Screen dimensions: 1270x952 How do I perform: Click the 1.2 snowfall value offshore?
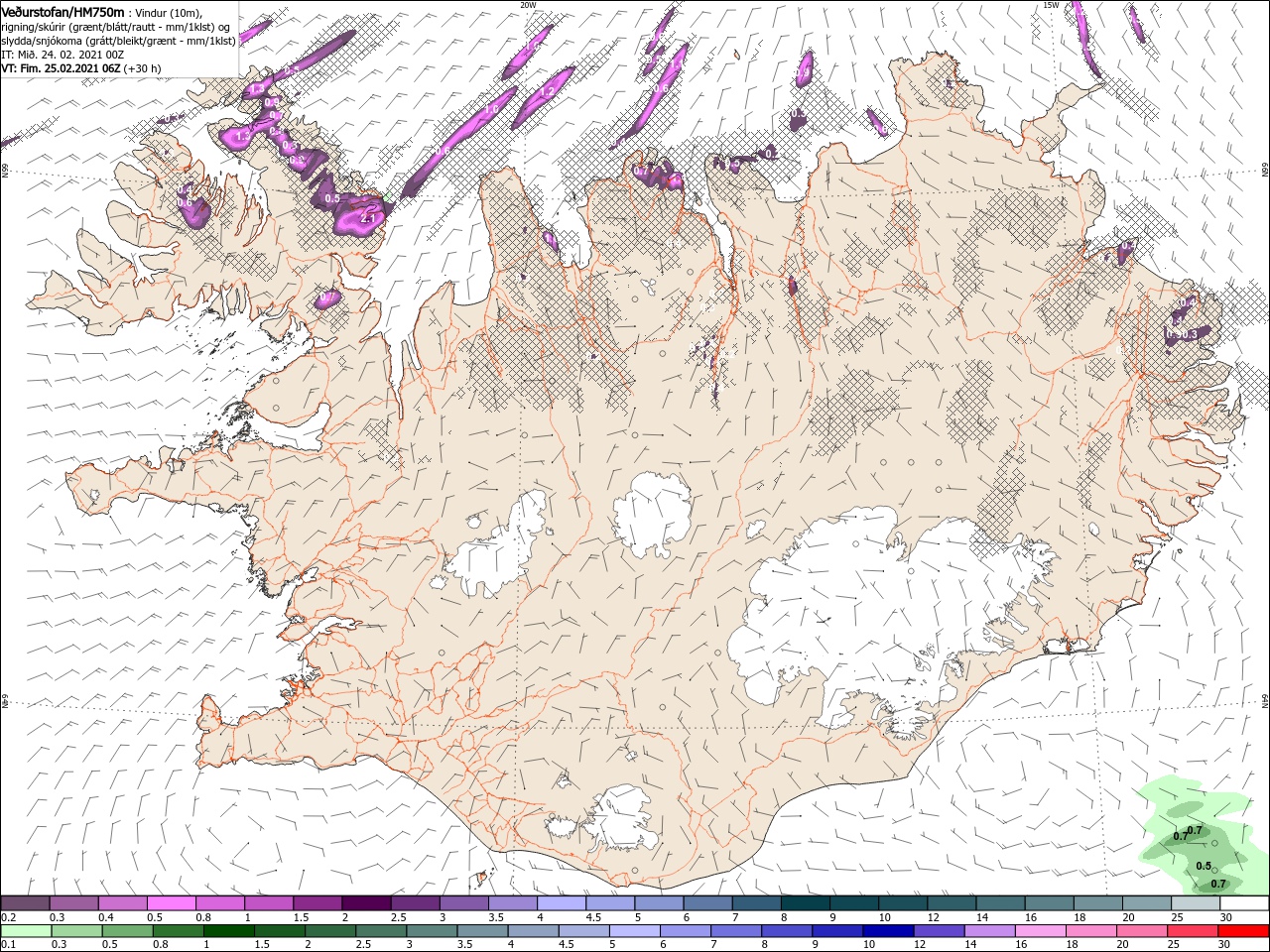pos(546,91)
